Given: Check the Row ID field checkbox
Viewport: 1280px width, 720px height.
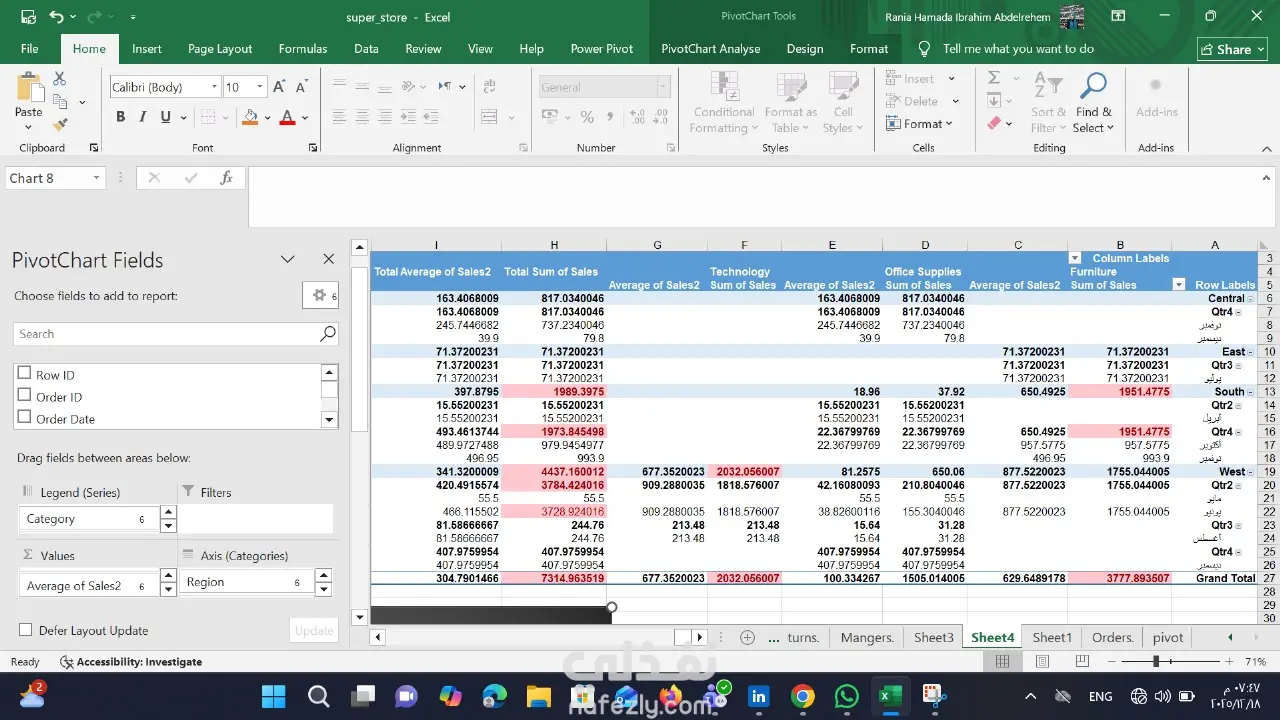Looking at the screenshot, I should tap(25, 374).
